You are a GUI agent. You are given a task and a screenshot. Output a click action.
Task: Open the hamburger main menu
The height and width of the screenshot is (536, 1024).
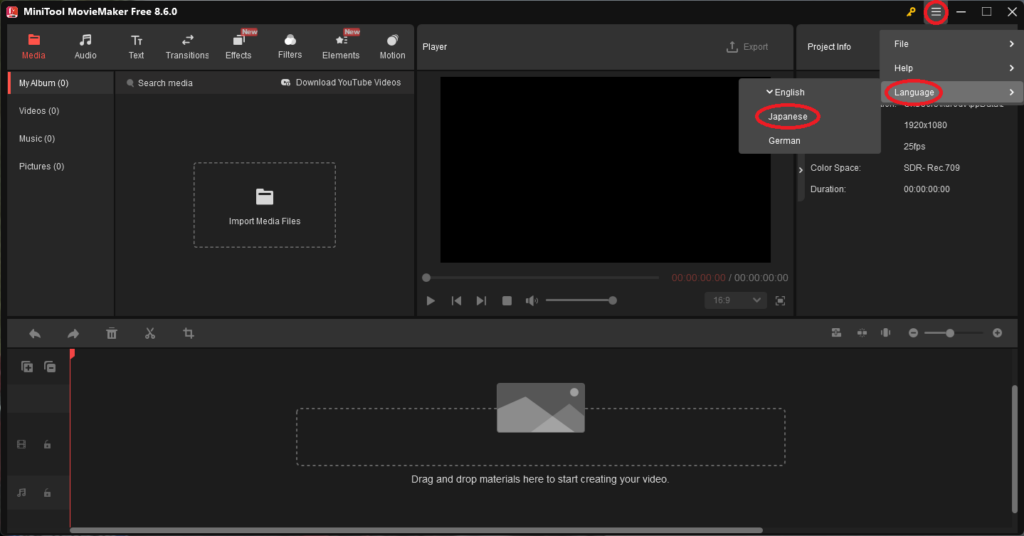[936, 12]
